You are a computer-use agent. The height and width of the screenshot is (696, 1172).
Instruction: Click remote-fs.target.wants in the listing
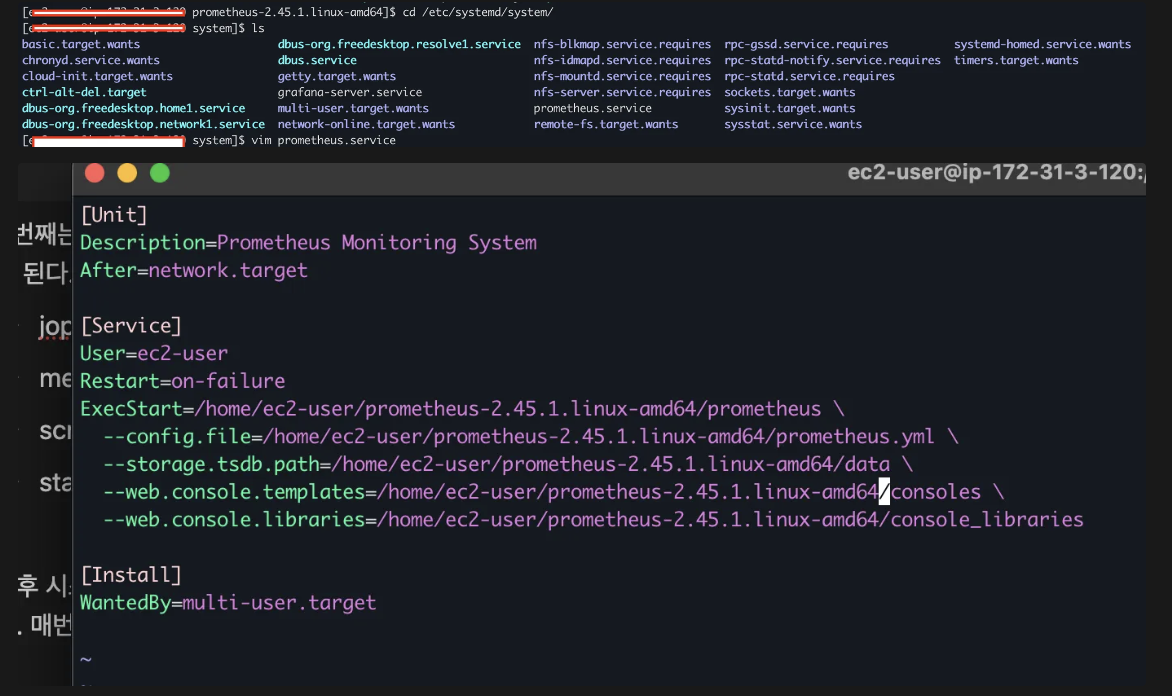pos(606,124)
